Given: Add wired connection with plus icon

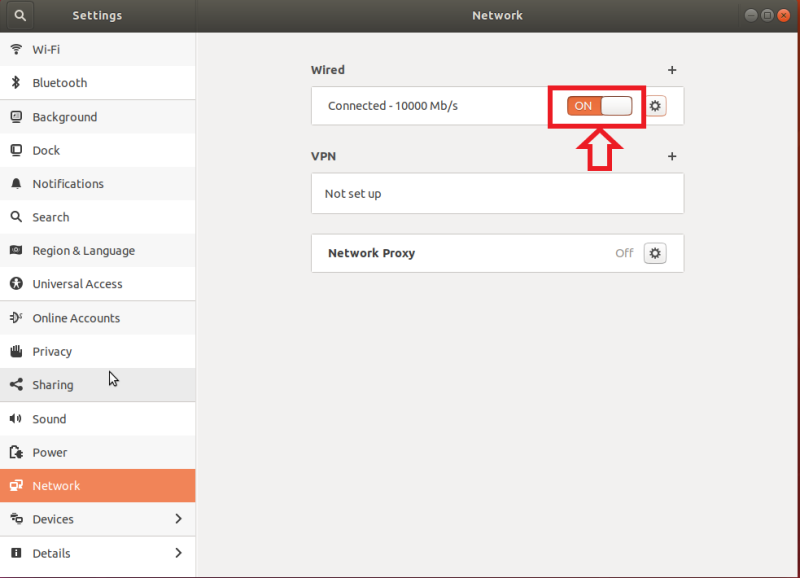Looking at the screenshot, I should [x=672, y=70].
